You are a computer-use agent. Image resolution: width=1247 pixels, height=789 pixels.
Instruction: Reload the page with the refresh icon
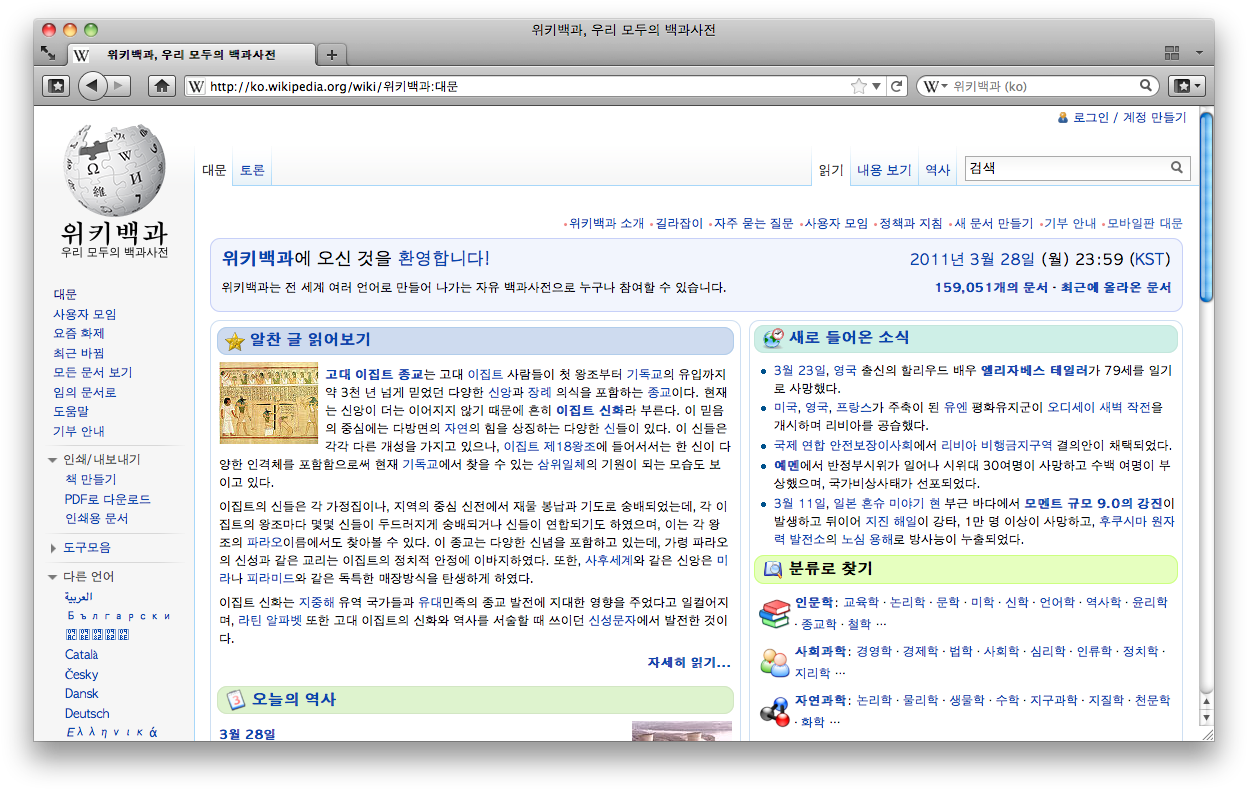(x=897, y=86)
